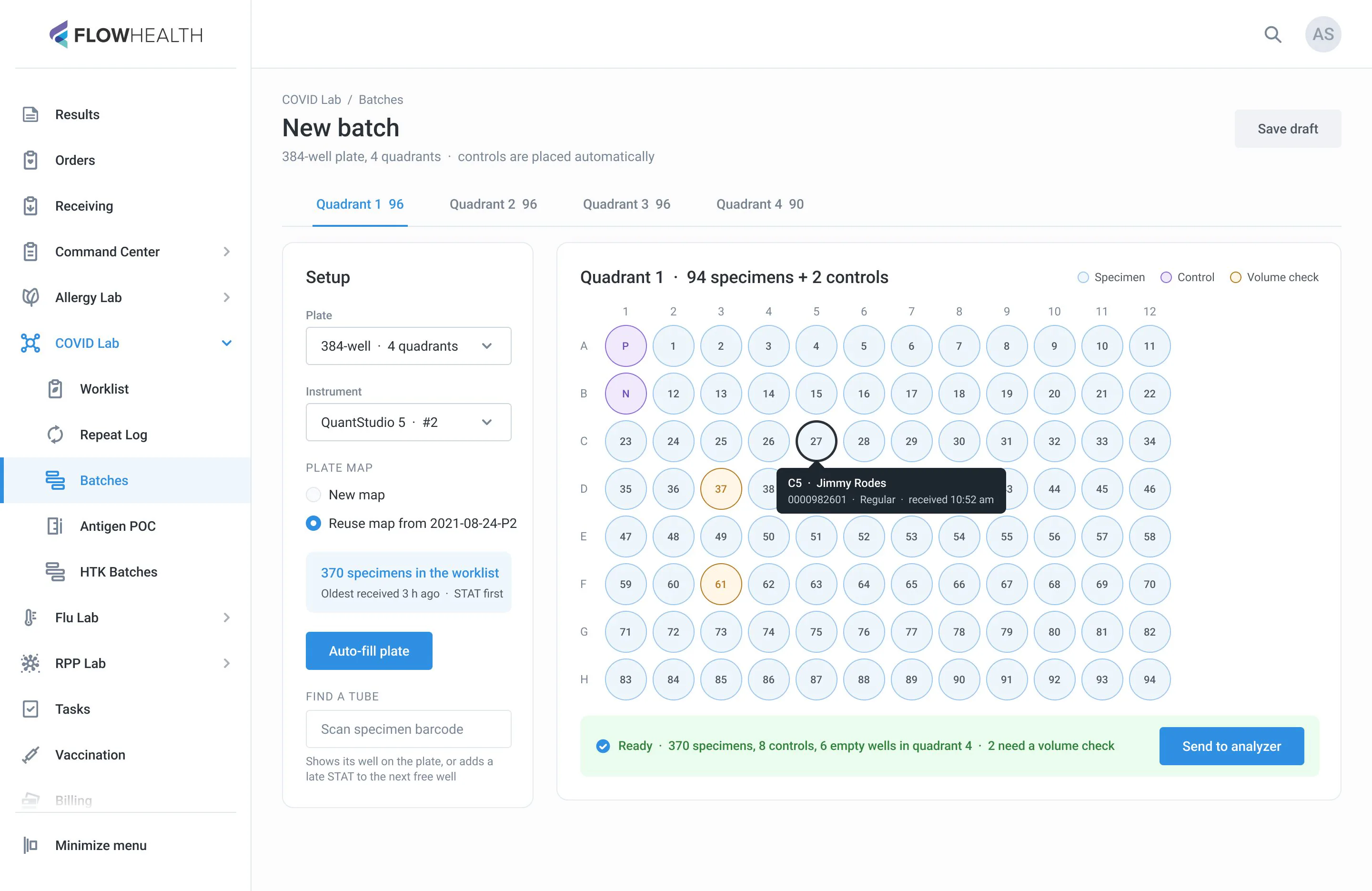Click the Antigen POC icon

point(55,526)
